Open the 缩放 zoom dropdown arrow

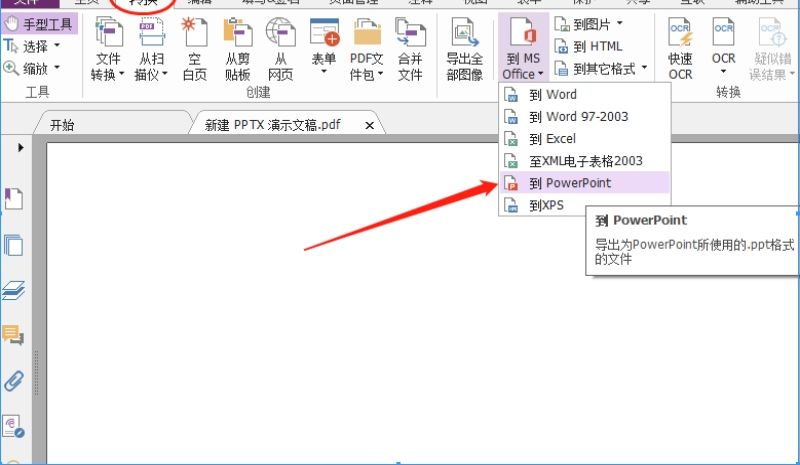click(57, 67)
